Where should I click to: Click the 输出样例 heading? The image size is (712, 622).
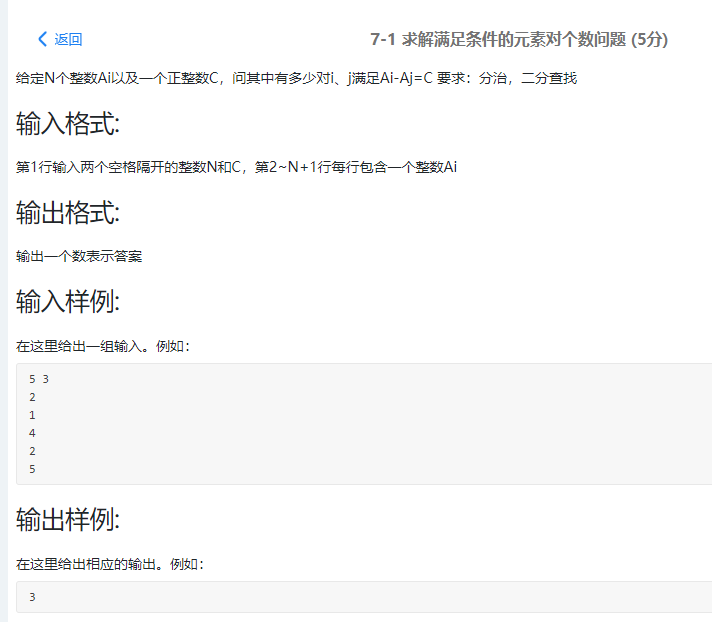point(68,519)
